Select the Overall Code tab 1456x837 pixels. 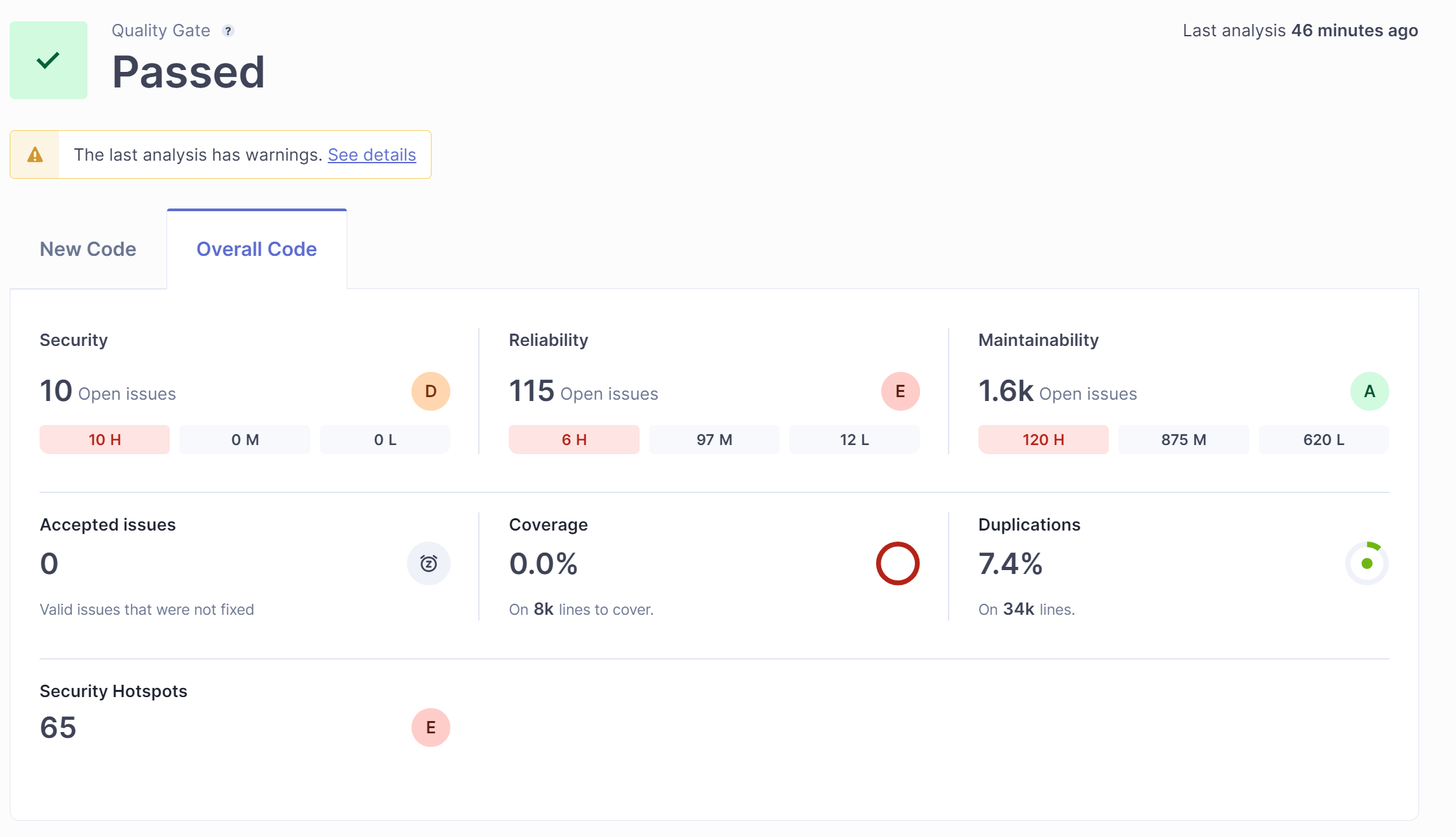[x=257, y=249]
